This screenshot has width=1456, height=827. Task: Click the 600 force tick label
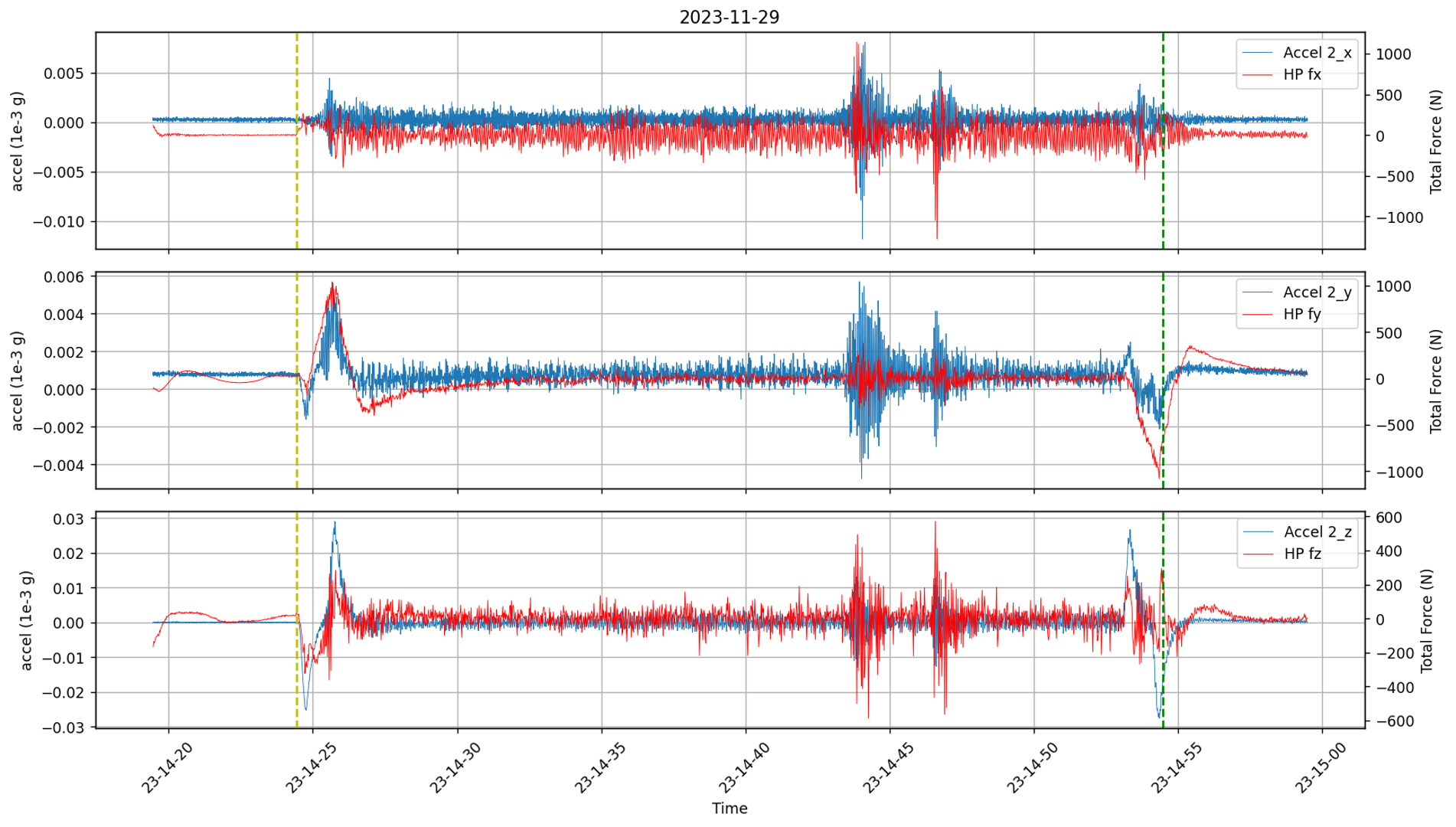tap(1389, 518)
